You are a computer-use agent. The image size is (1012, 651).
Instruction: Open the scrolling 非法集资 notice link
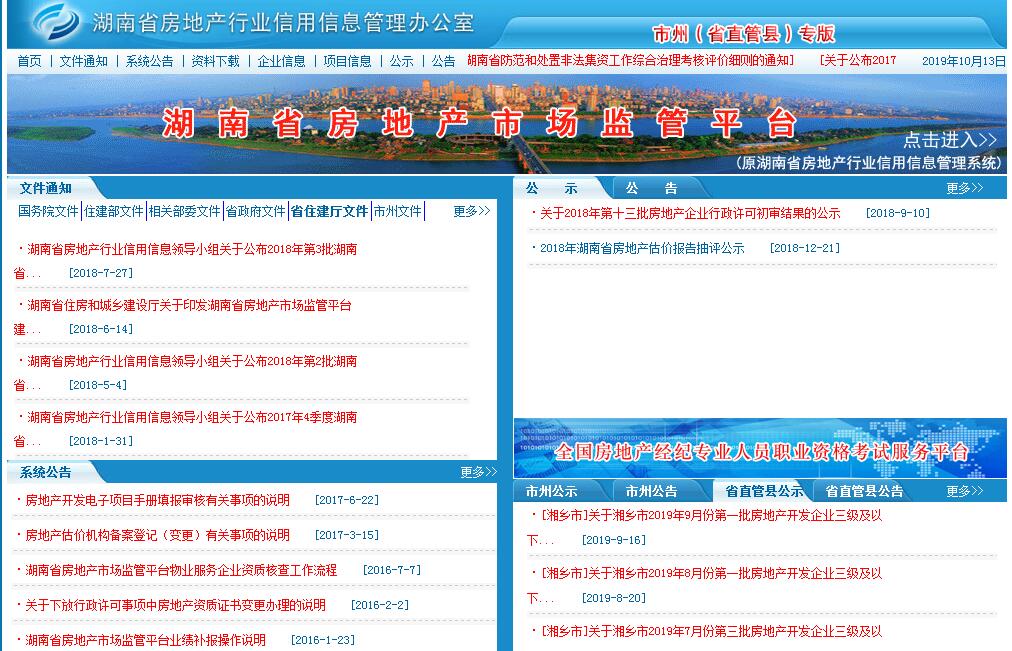point(631,61)
